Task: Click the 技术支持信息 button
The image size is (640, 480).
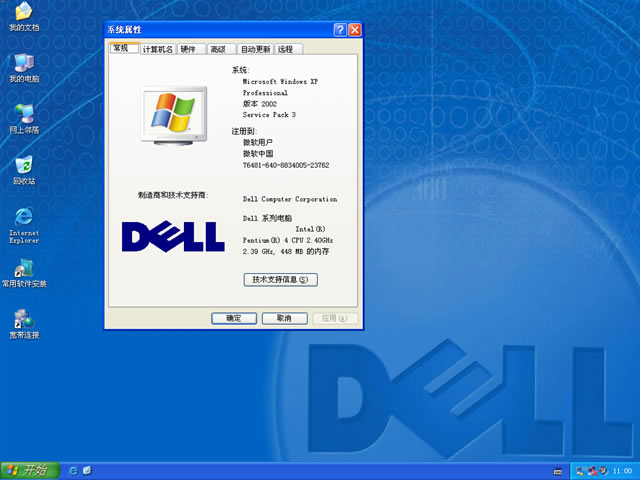Action: 280,280
